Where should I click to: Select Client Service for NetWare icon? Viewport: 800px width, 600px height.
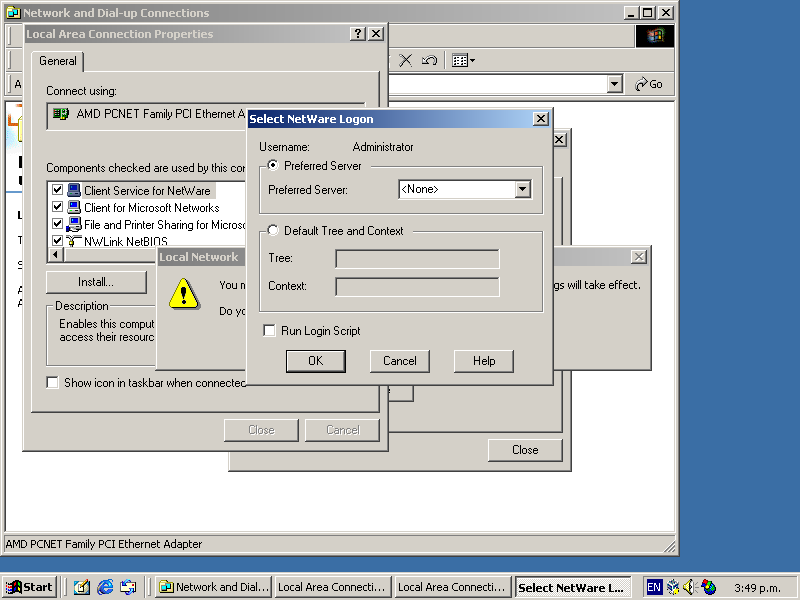74,190
